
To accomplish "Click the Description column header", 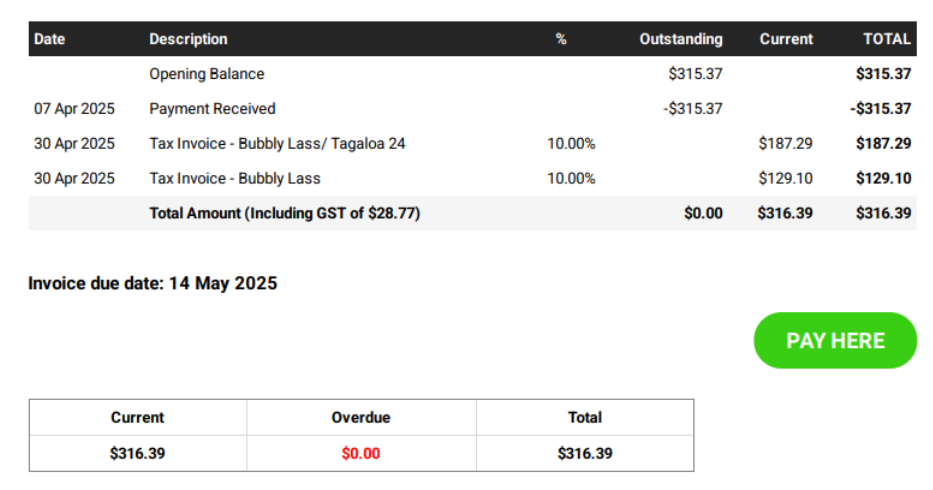I will pos(188,39).
